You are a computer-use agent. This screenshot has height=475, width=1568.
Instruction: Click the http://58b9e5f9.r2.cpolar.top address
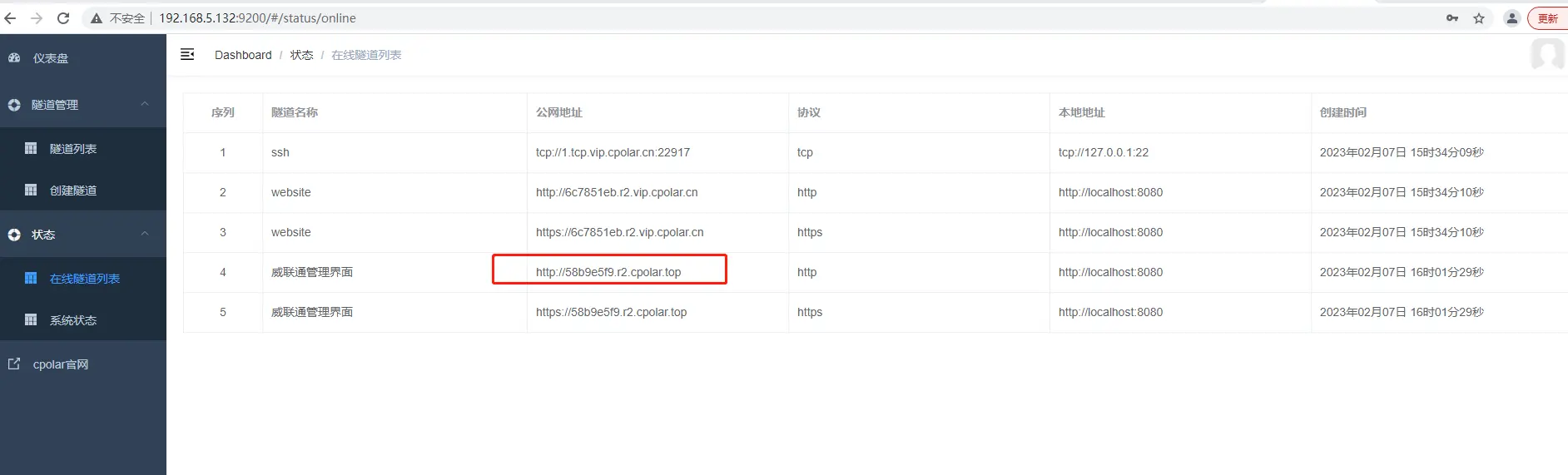coord(608,272)
